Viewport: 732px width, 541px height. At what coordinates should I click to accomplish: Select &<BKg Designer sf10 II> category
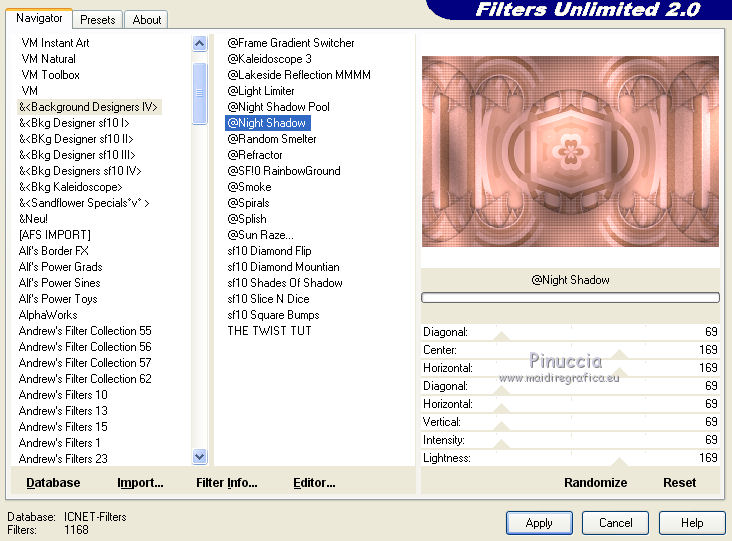click(x=76, y=139)
